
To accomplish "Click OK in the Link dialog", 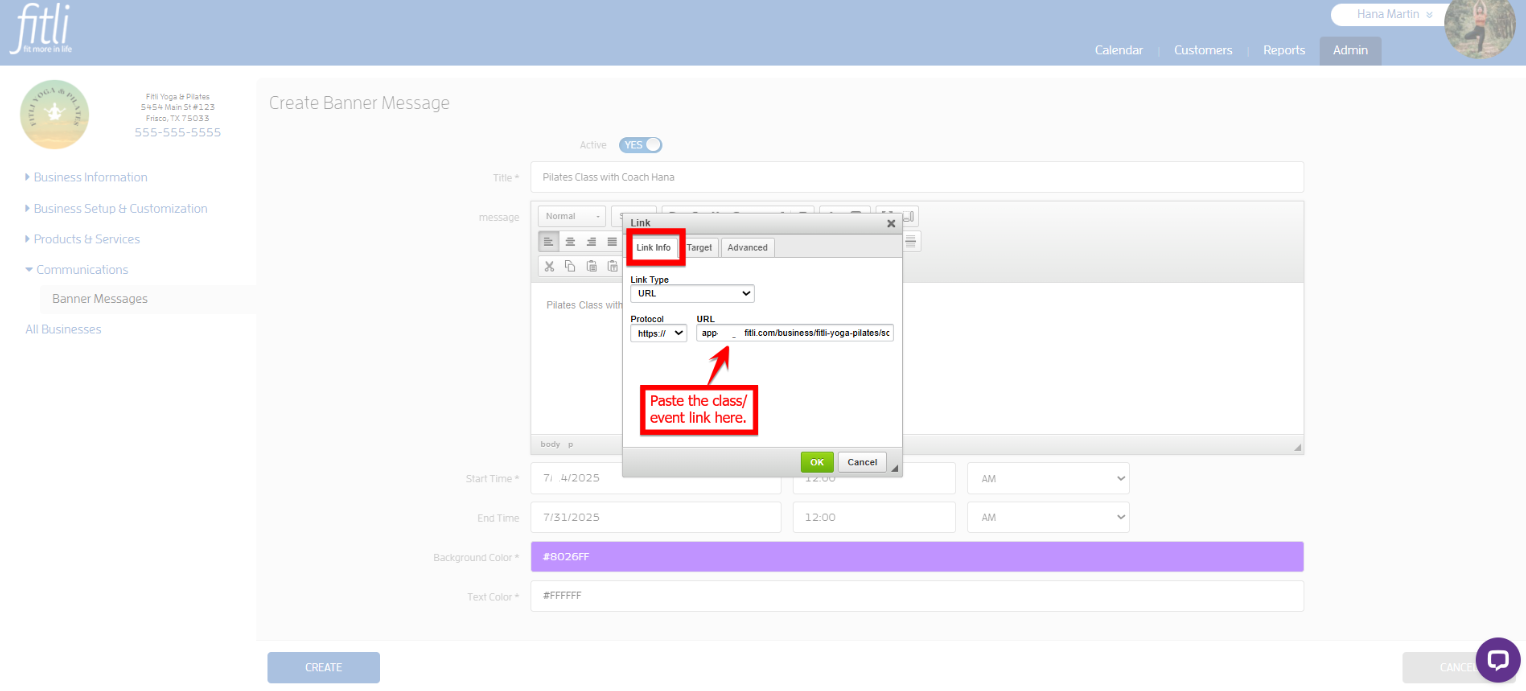I will pyautogui.click(x=817, y=462).
